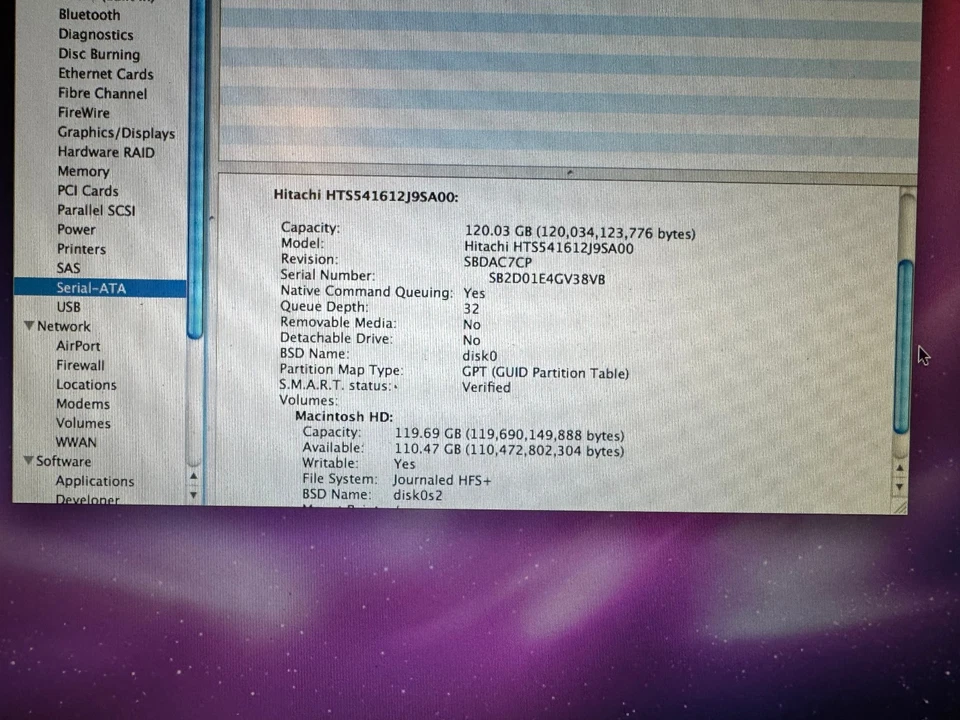The height and width of the screenshot is (720, 960).
Task: Select PCI Cards in sidebar
Action: point(87,190)
